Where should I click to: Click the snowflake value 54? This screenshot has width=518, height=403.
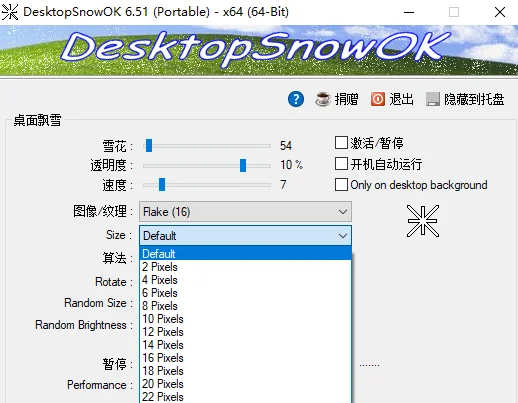click(286, 146)
